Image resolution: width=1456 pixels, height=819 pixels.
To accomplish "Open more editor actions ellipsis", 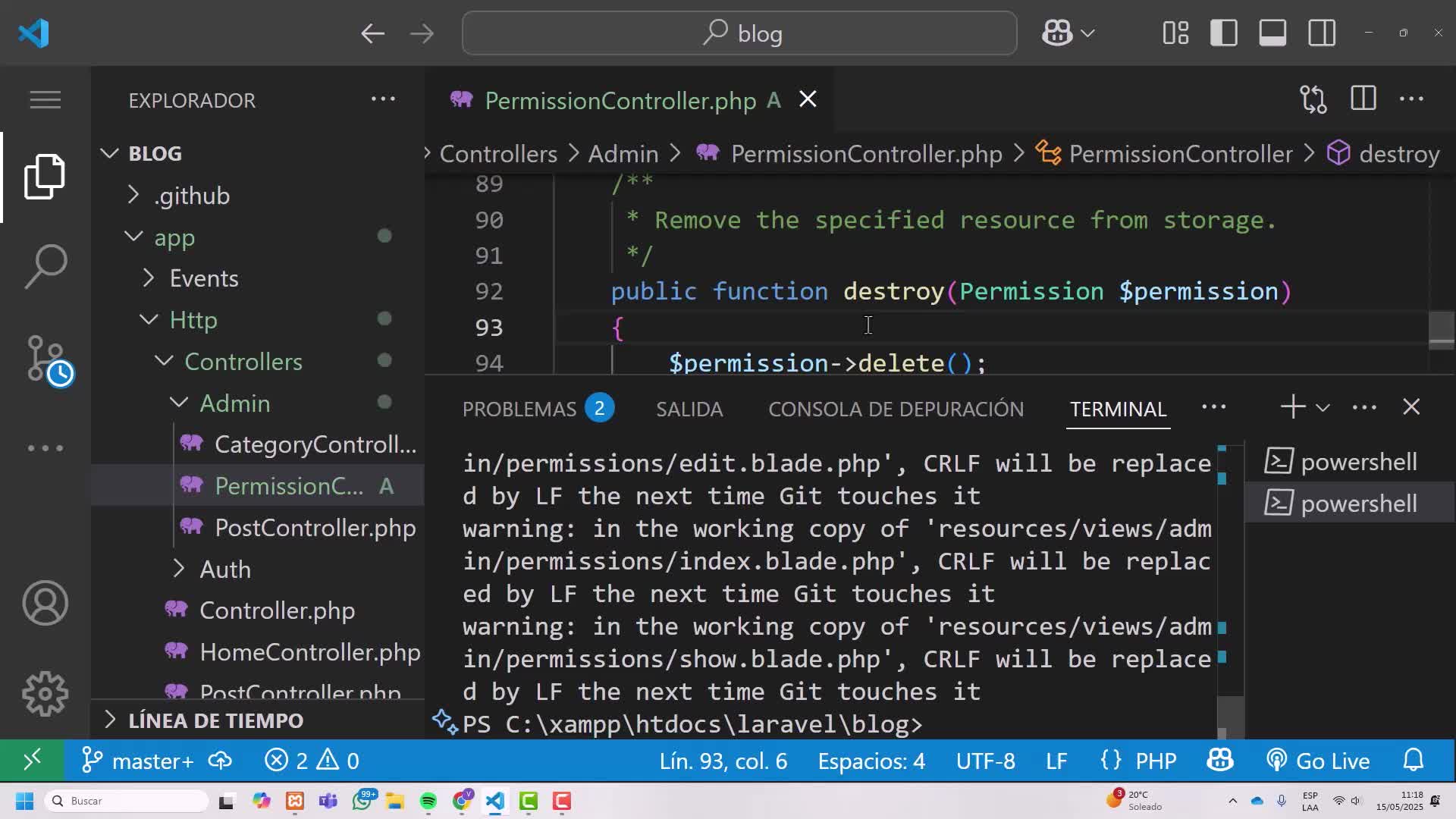I will pos(1411,99).
